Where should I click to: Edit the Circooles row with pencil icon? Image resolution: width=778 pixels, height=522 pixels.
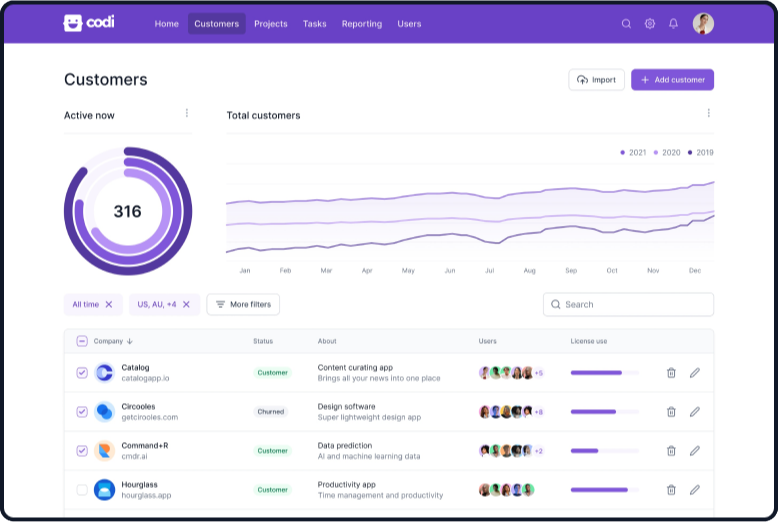(695, 411)
